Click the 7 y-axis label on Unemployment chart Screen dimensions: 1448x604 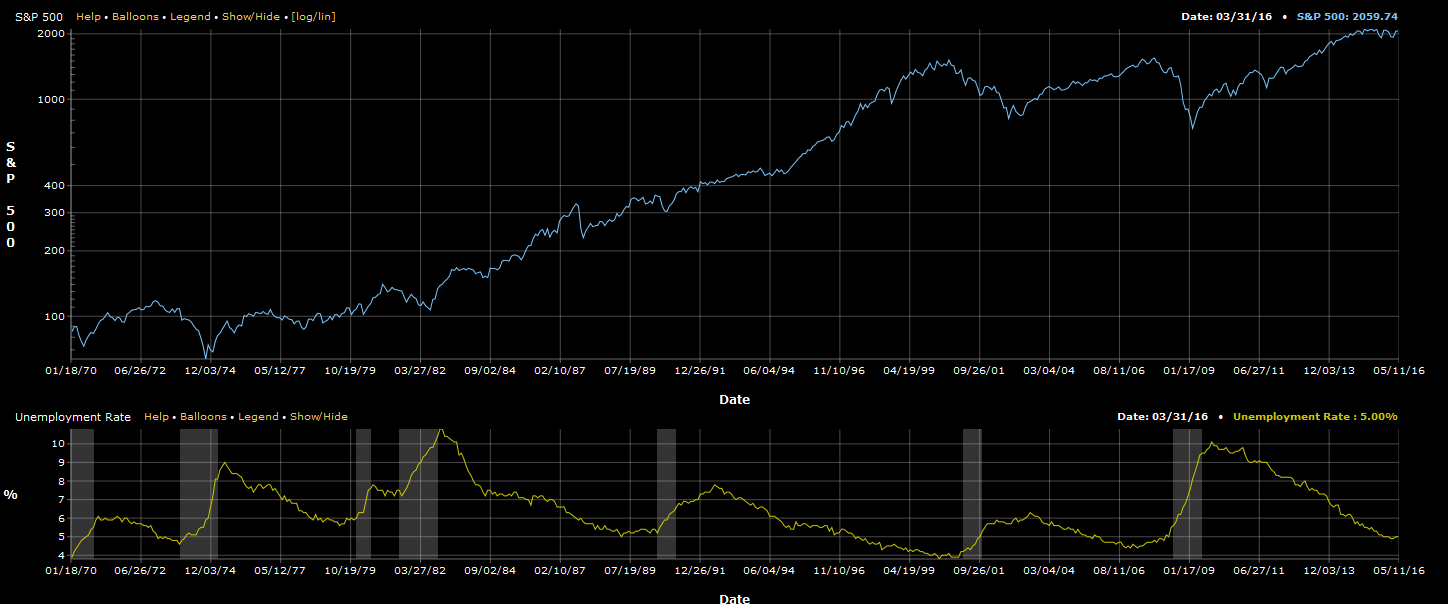(x=62, y=499)
